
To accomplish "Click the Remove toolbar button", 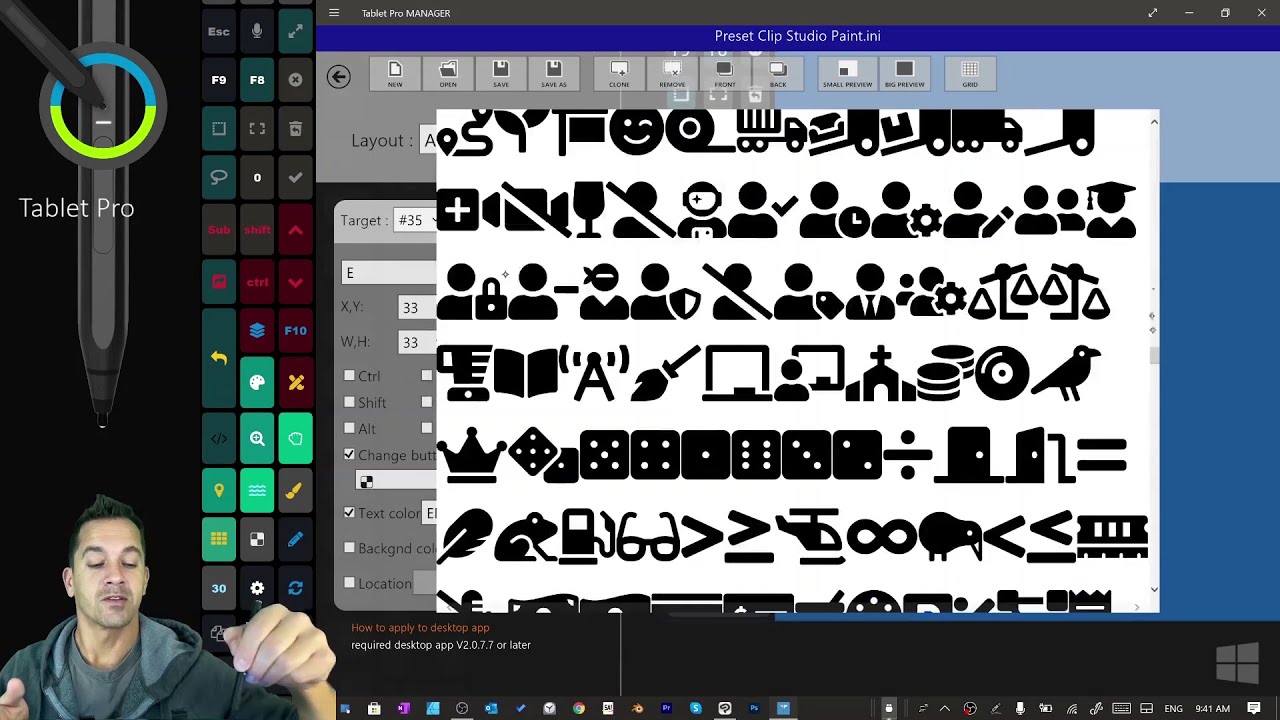I will pos(672,73).
